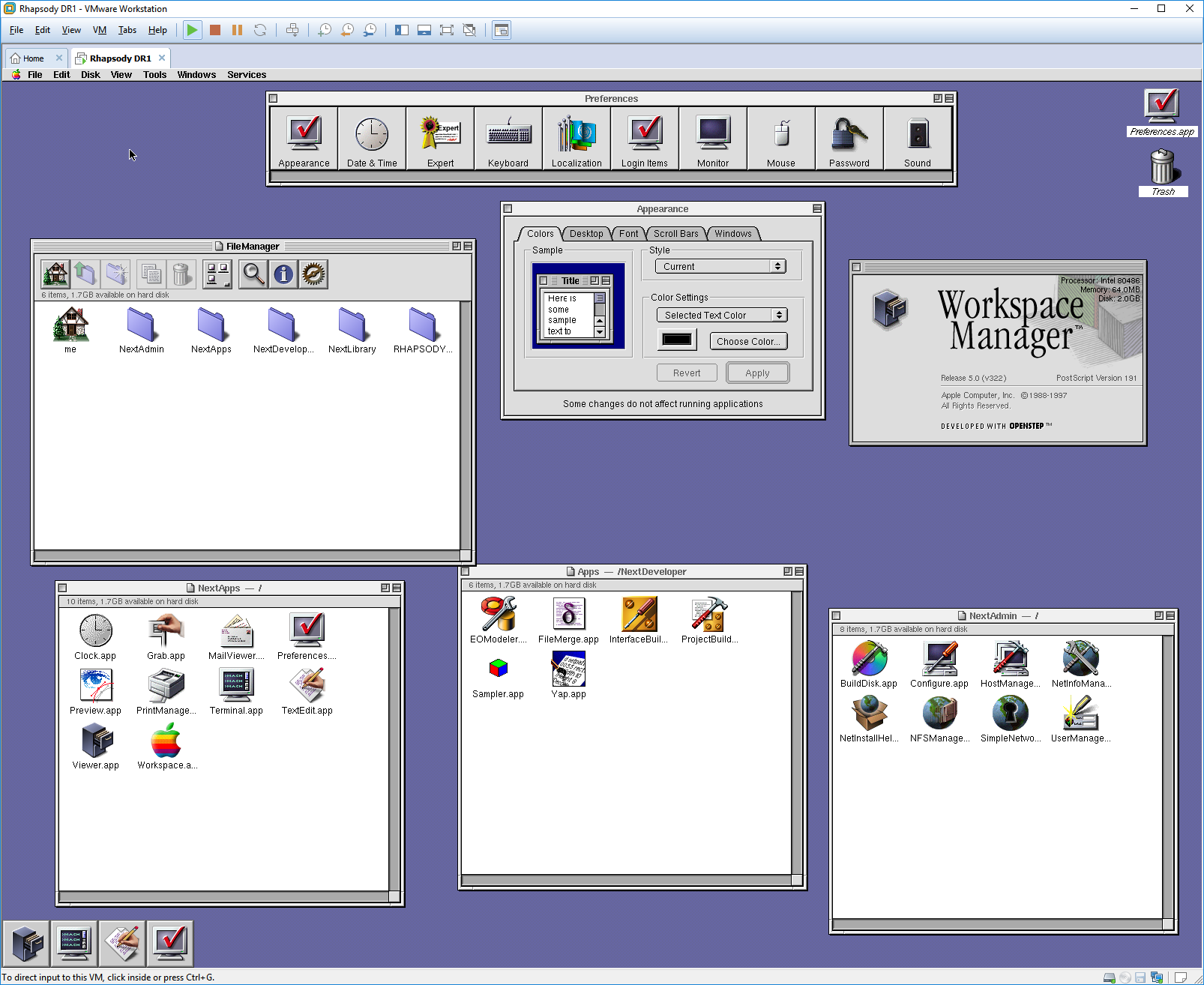1204x985 pixels.
Task: Click the view mode icon in FileManager toolbar
Action: coord(217,274)
